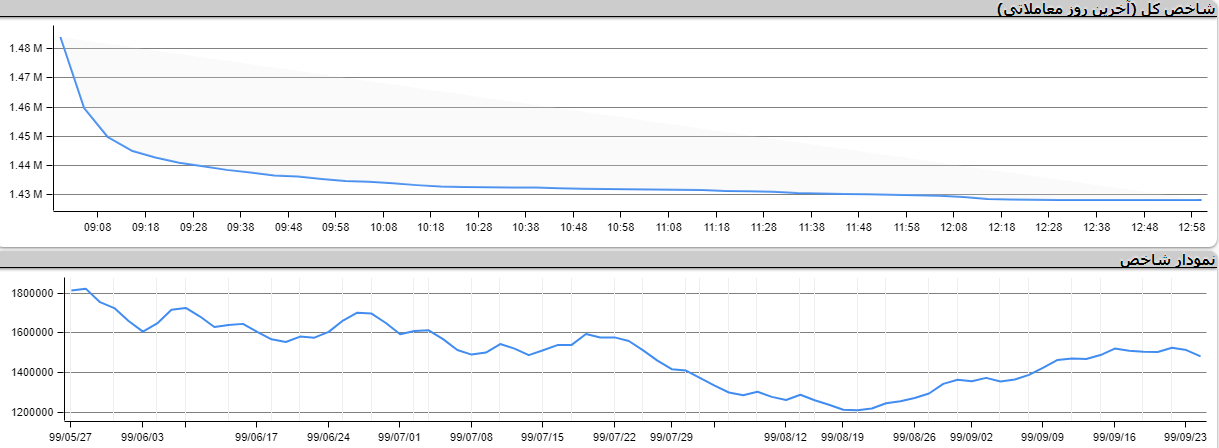This screenshot has height=448, width=1219.
Task: Click the last data point of the history line
Action: (1199, 356)
